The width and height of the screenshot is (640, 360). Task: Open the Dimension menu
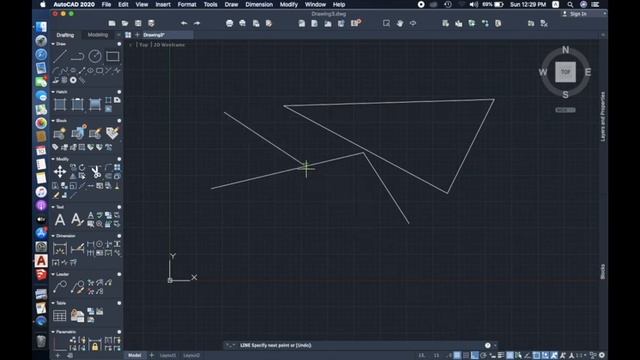pos(259,4)
